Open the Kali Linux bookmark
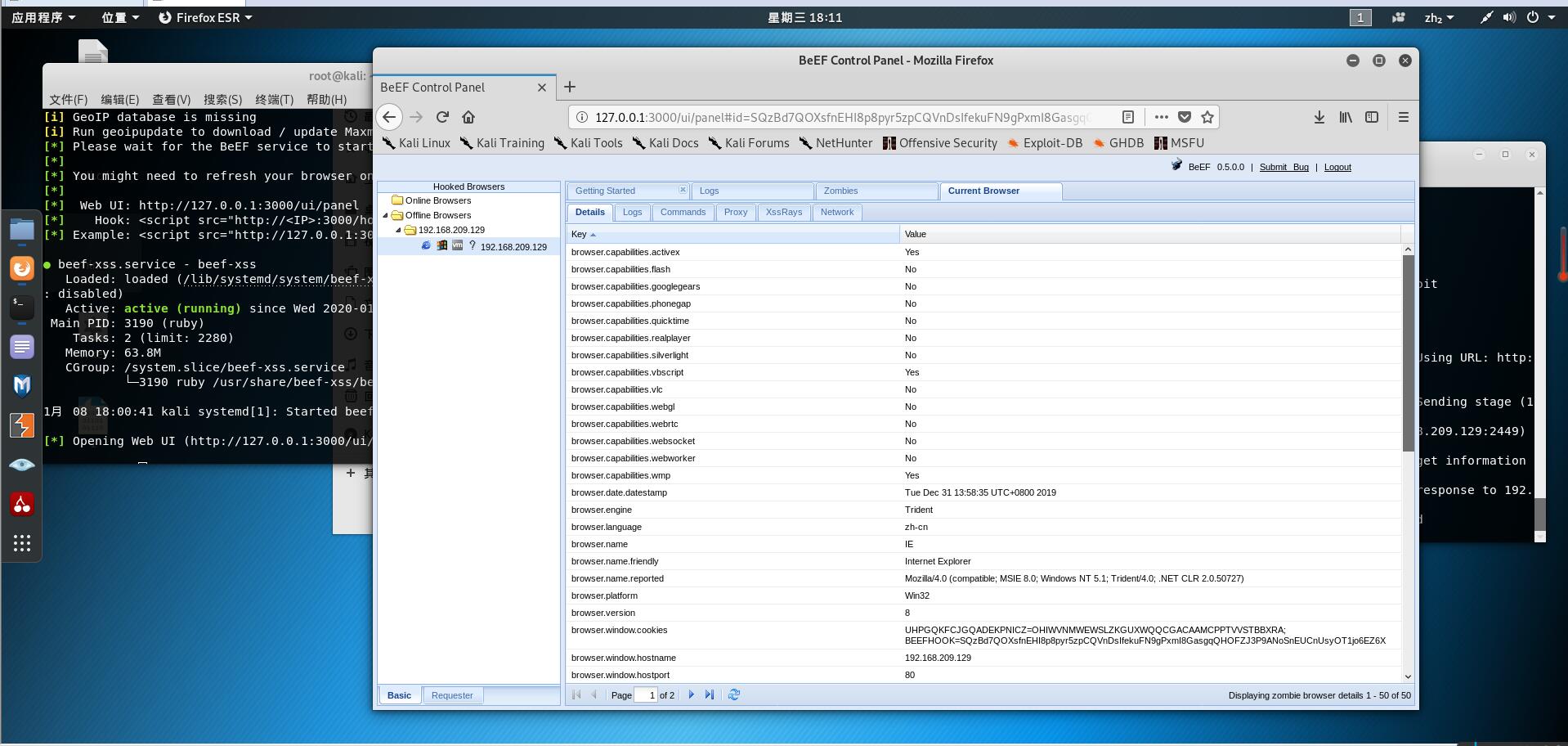This screenshot has width=1568, height=746. click(x=416, y=142)
